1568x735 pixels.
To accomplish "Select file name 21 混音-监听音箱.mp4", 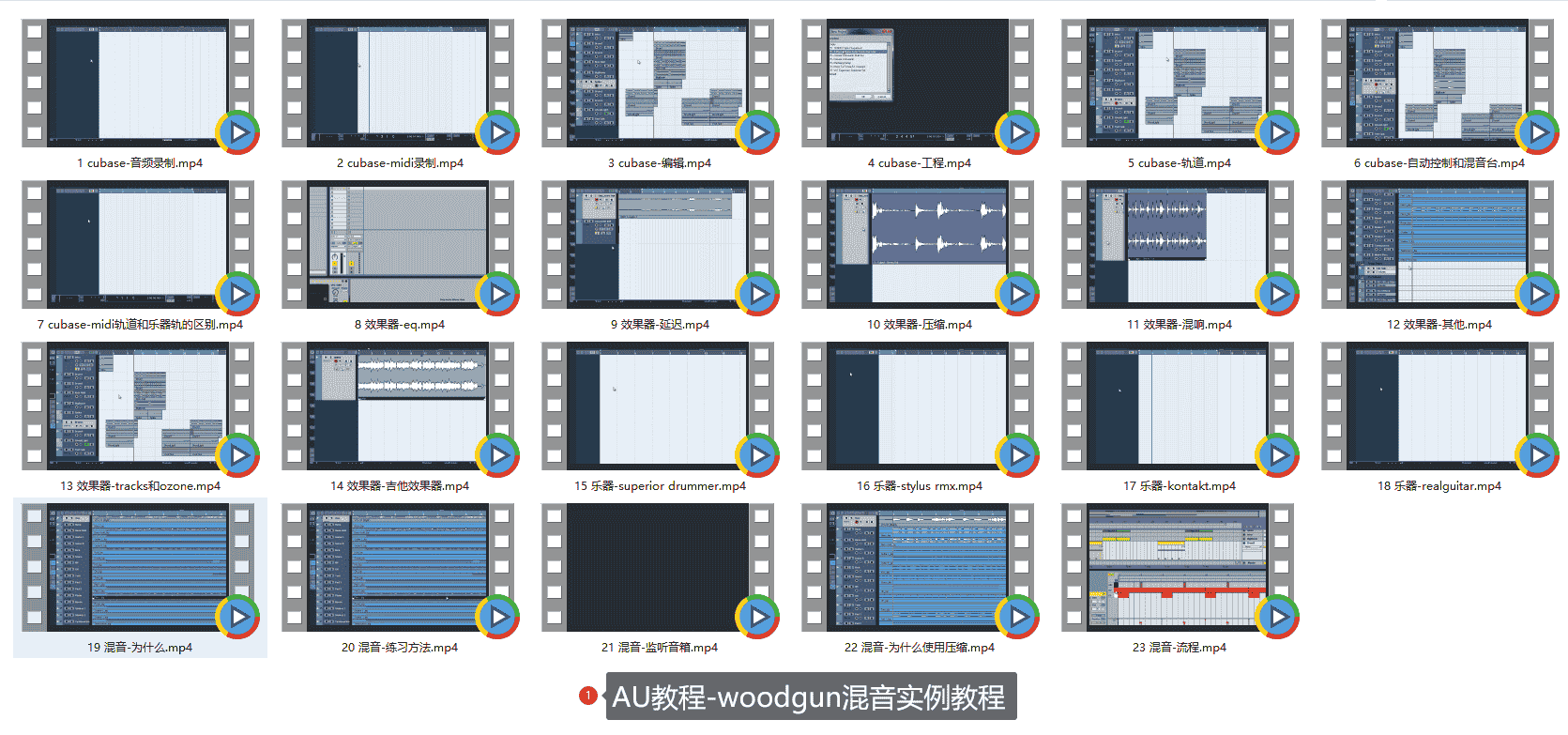I will (x=660, y=648).
